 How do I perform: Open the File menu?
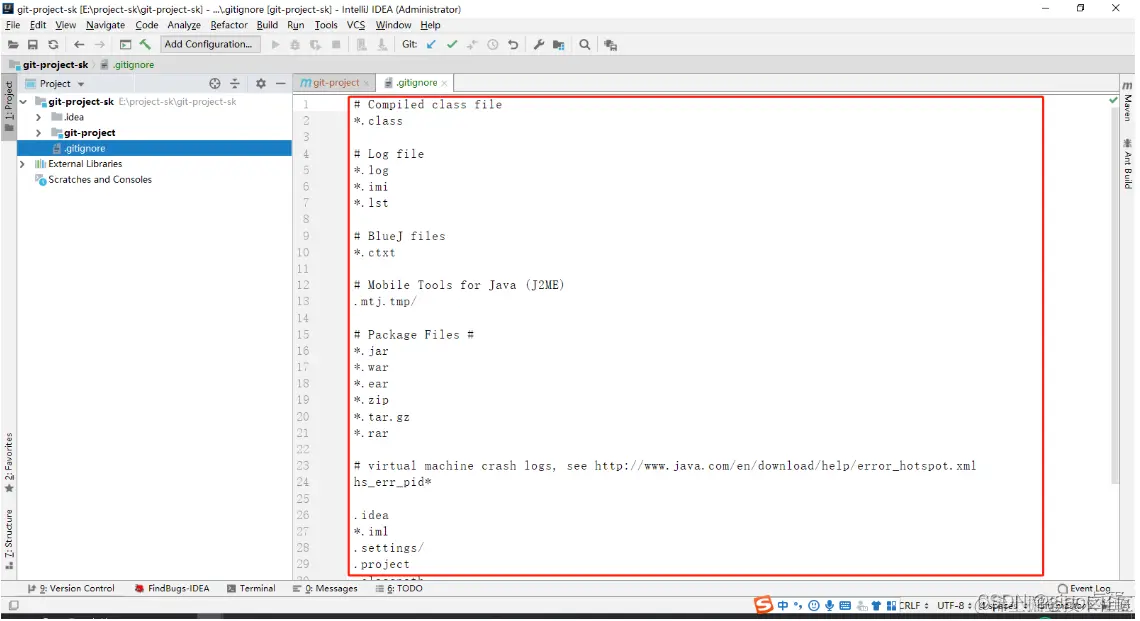pos(13,25)
